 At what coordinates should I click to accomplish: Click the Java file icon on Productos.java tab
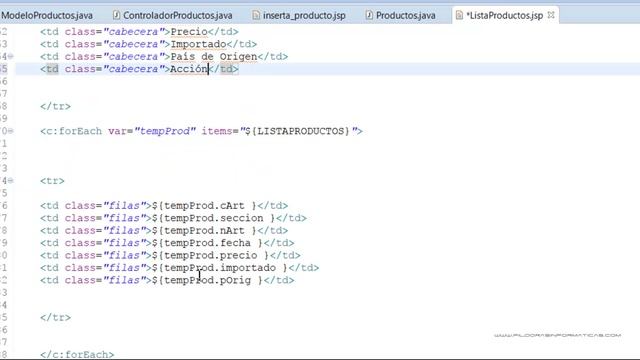pos(369,15)
